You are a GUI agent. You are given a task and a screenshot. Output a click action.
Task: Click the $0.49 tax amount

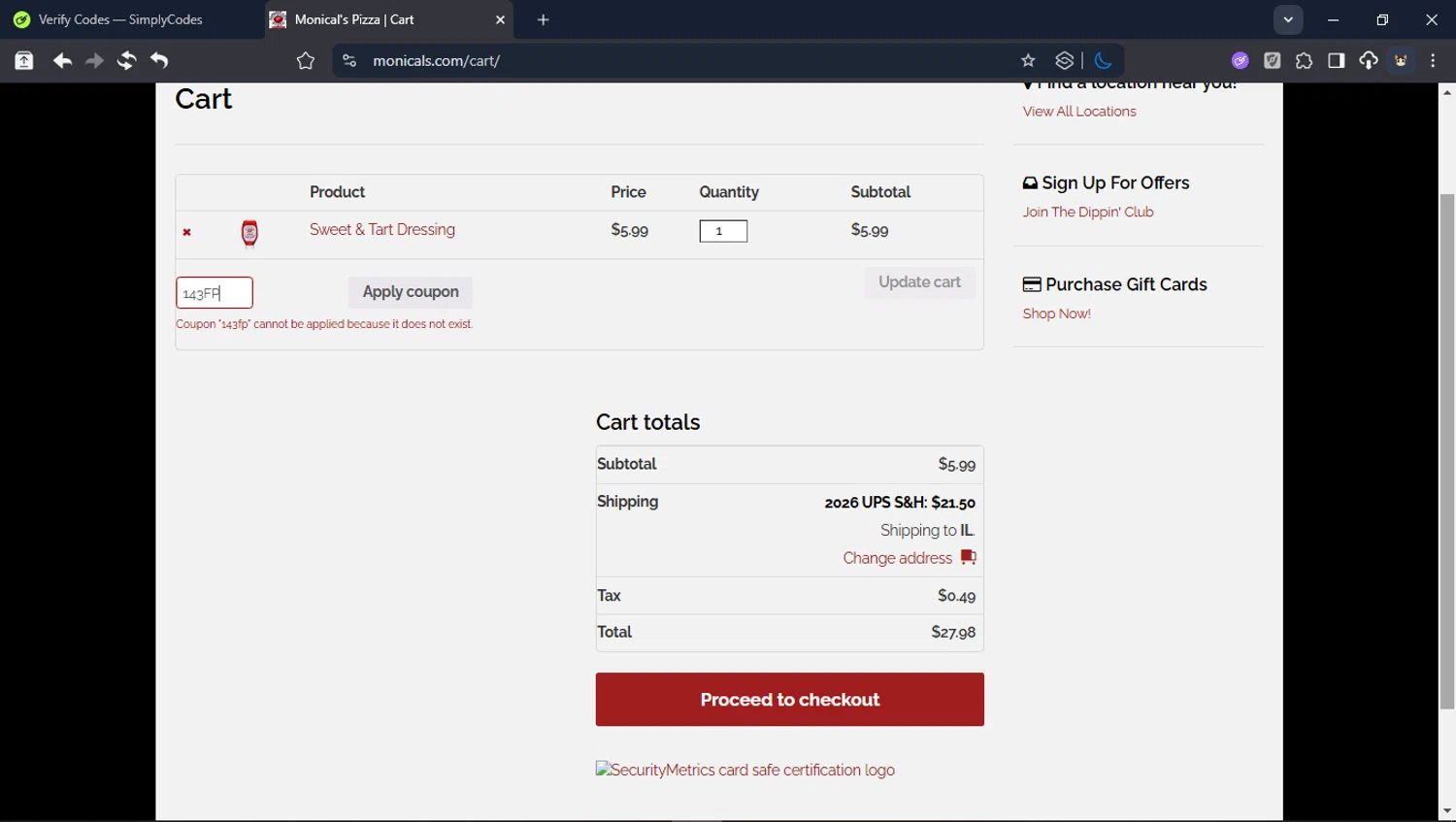[956, 596]
